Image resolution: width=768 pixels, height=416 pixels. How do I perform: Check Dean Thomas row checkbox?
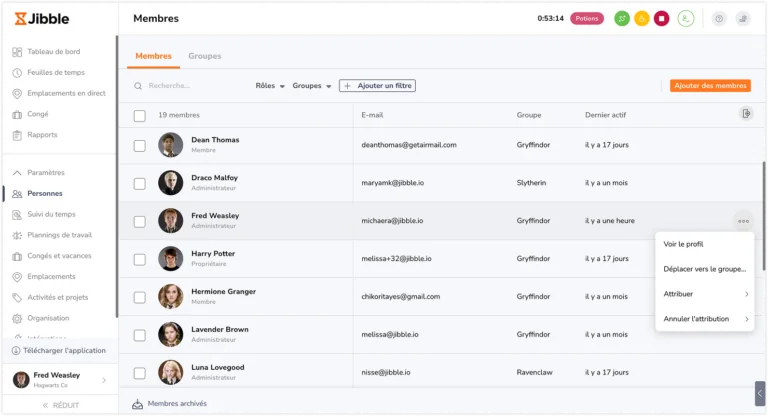pos(140,146)
